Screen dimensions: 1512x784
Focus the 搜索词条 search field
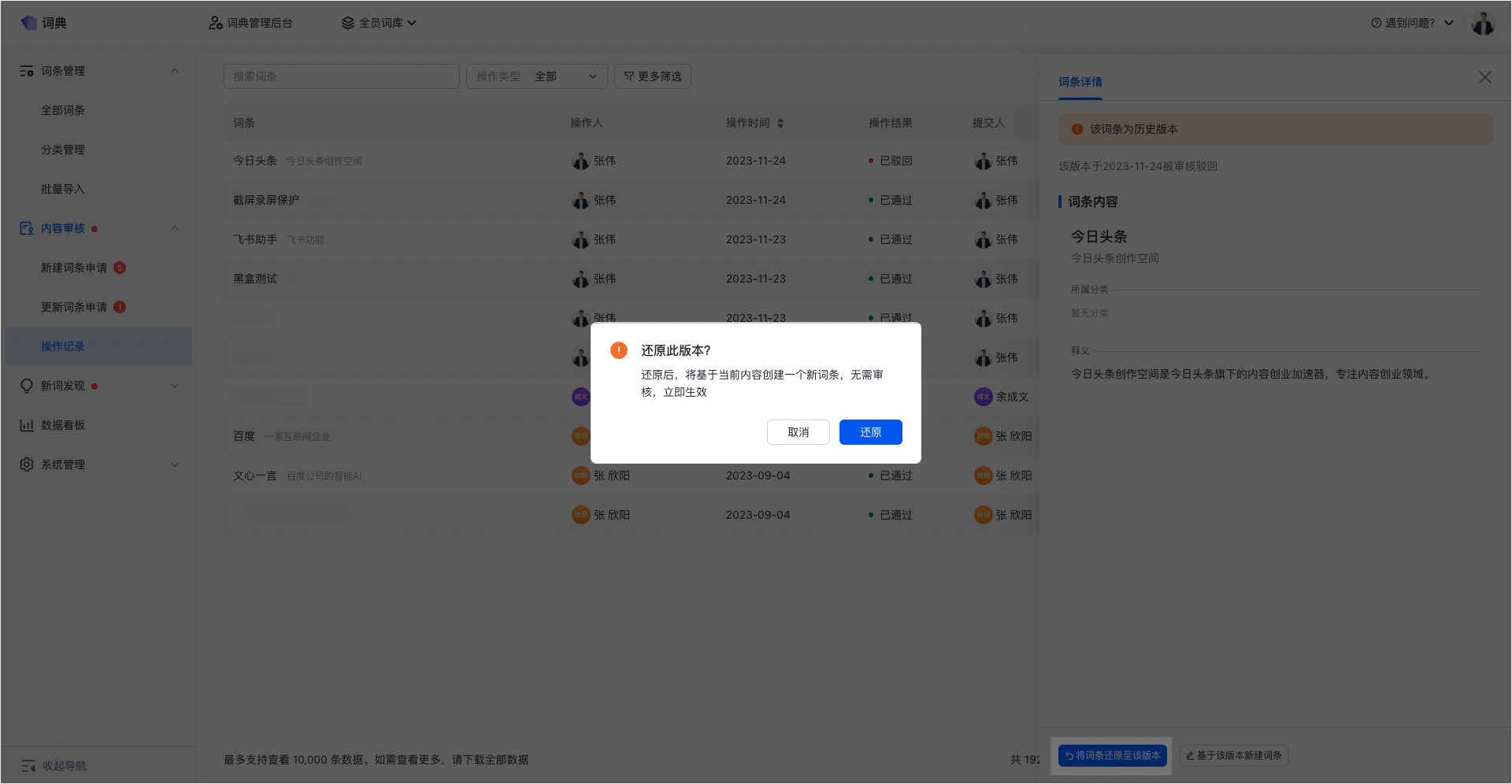coord(342,76)
